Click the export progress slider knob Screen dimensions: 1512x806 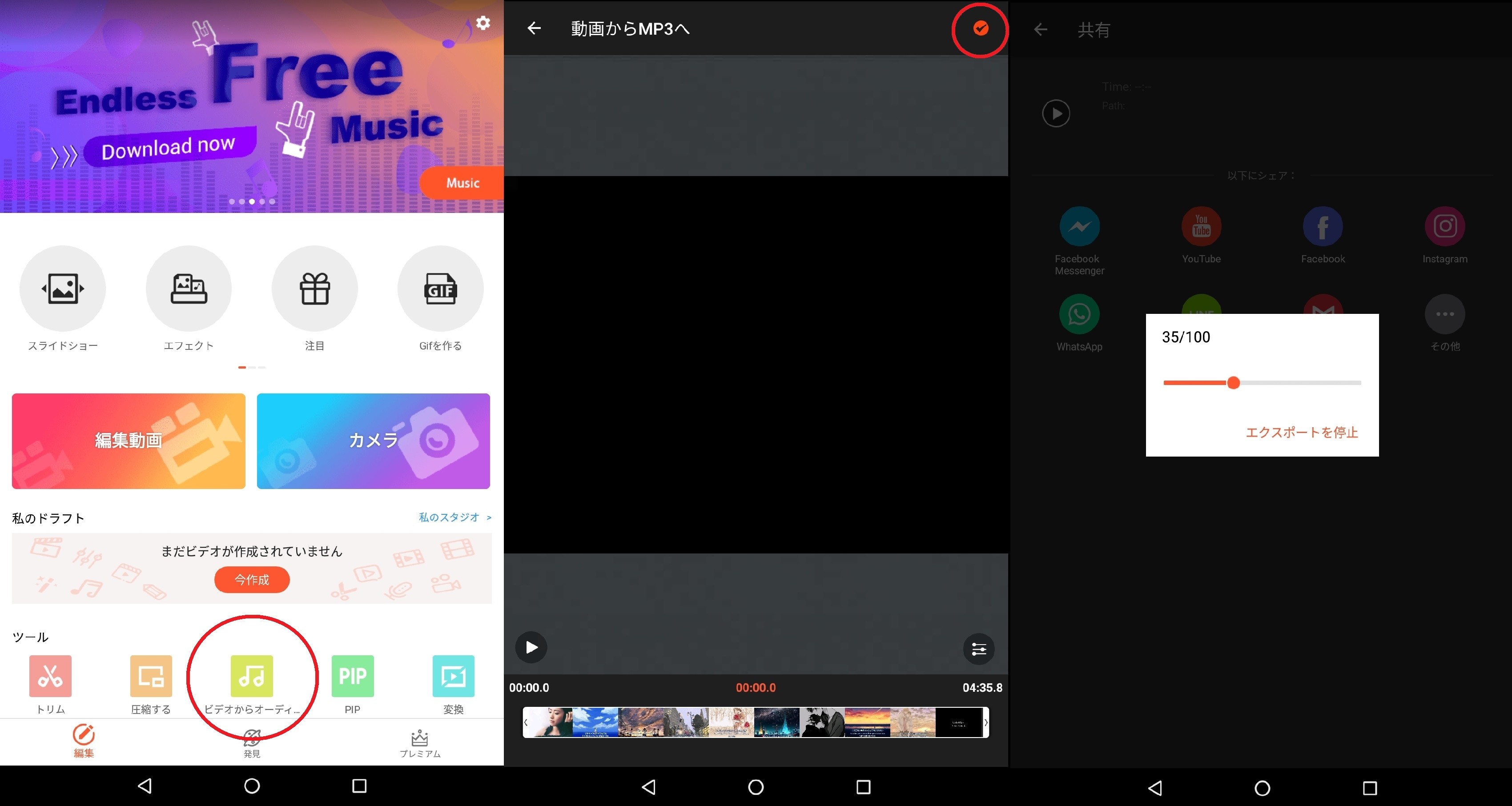pos(1233,383)
